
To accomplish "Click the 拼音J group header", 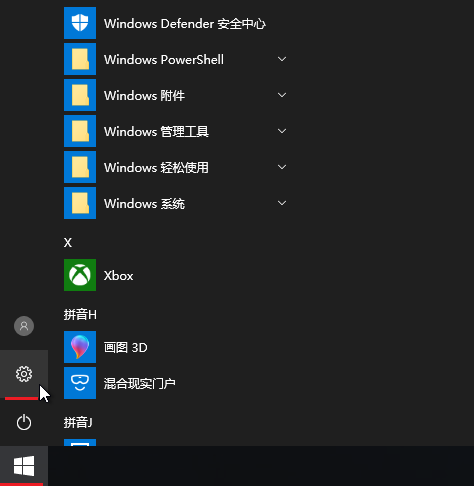I will click(x=78, y=423).
